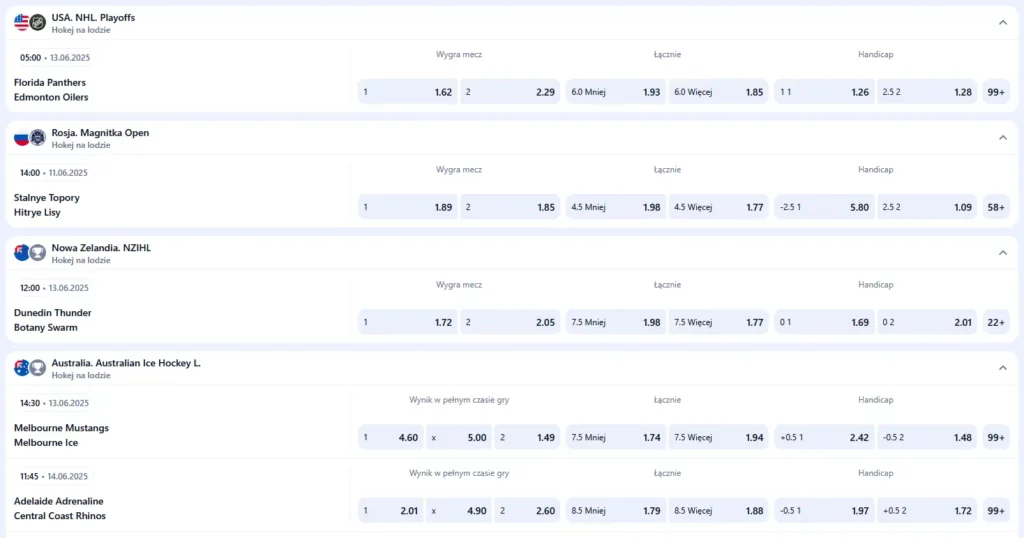1024x538 pixels.
Task: Open the Dunedin Thunder vs Botany Swarm match
Action: tap(46, 320)
